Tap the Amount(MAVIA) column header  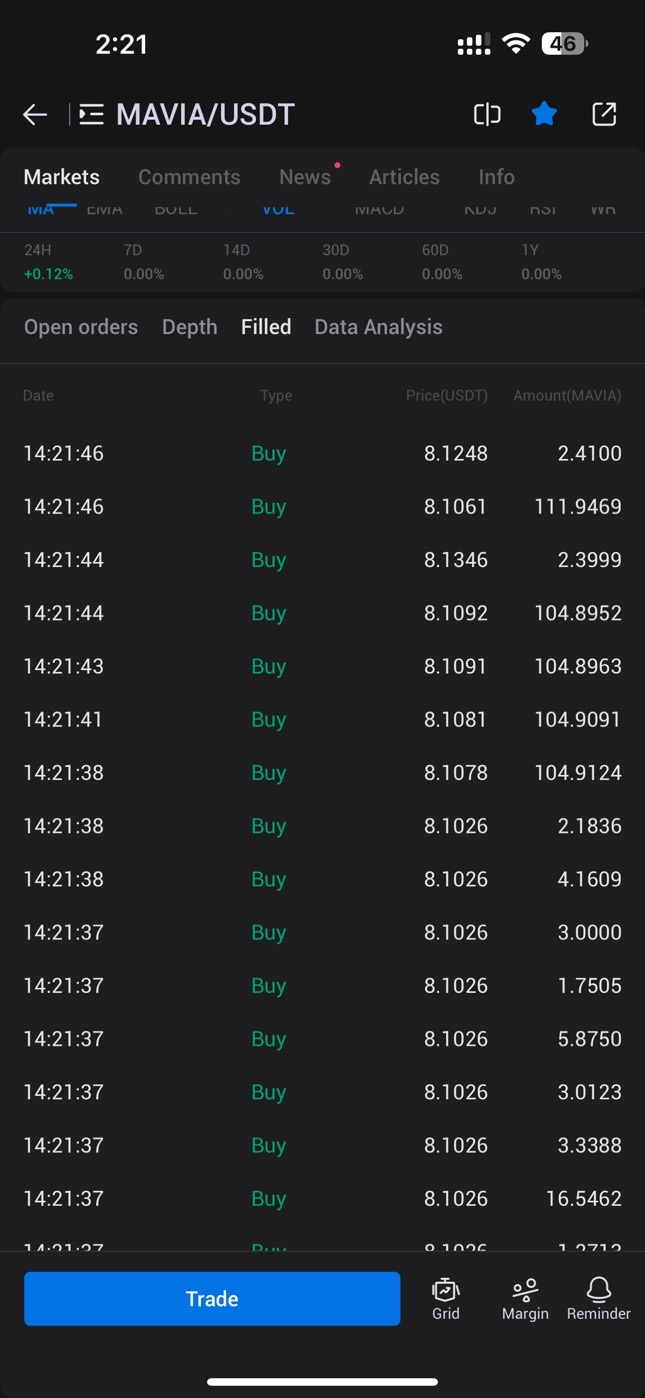(x=567, y=396)
